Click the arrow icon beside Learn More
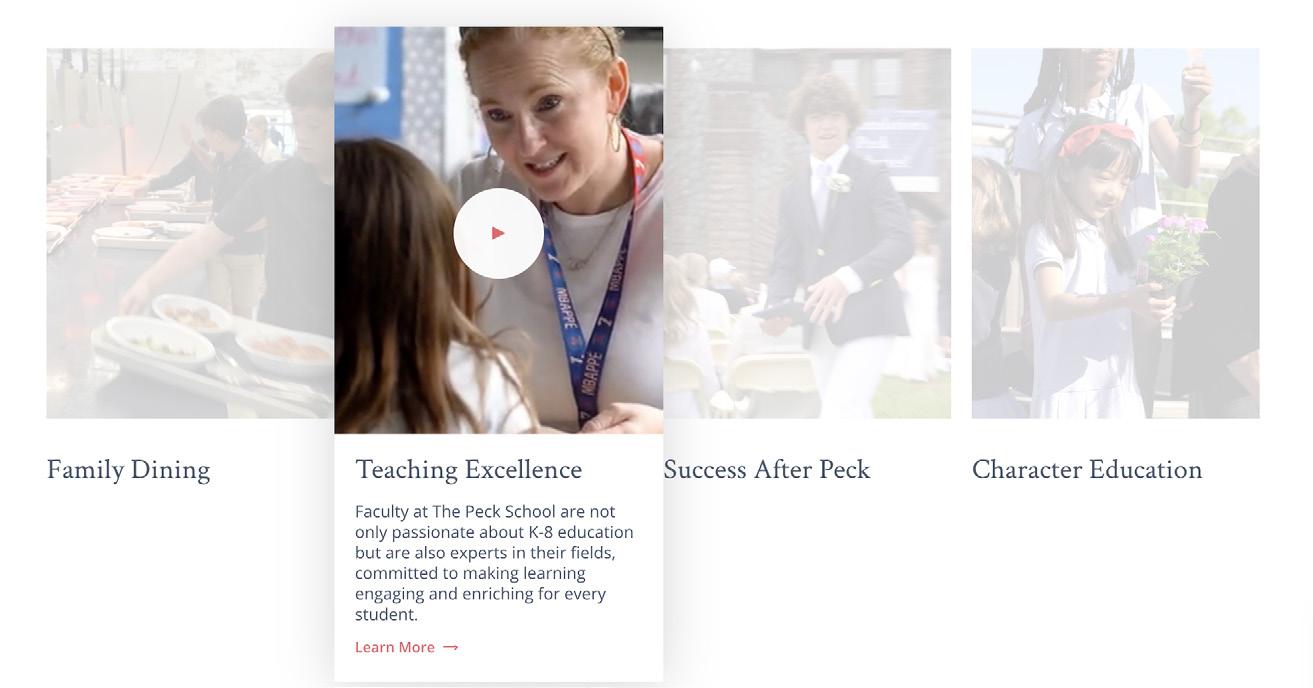 [x=451, y=648]
